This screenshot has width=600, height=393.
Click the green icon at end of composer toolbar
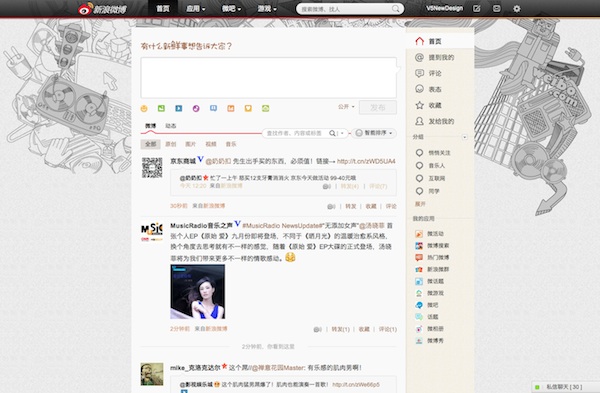tap(266, 109)
